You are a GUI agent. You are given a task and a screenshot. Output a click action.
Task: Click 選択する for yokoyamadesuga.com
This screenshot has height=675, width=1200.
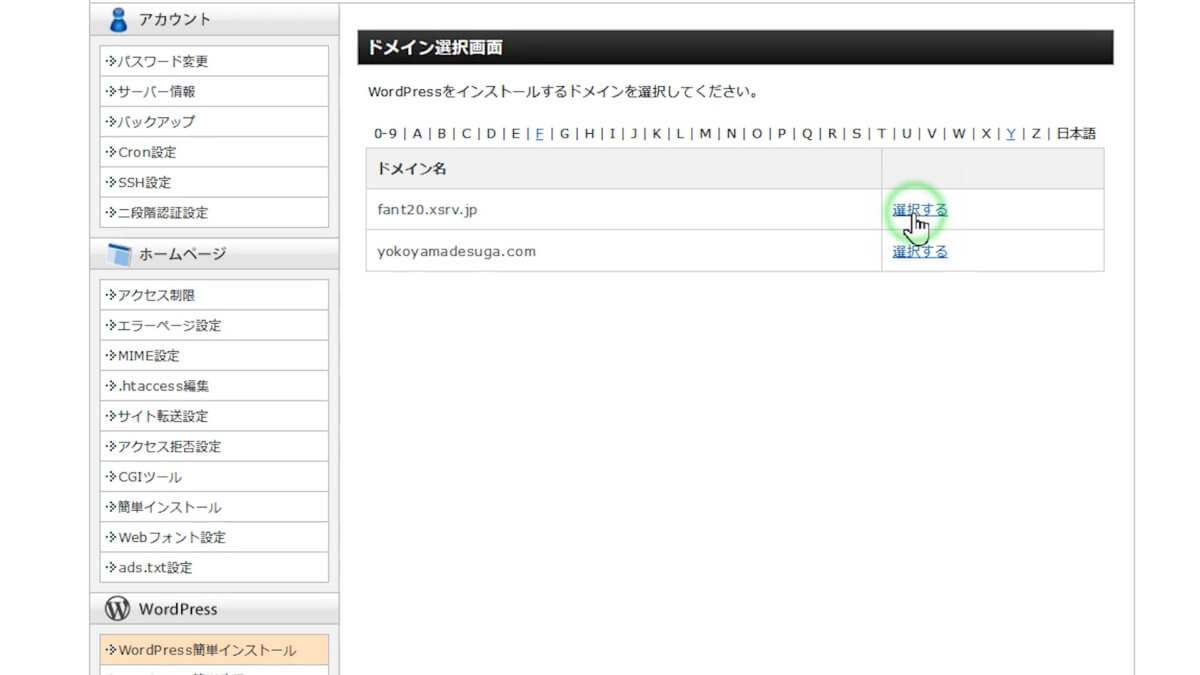[920, 252]
